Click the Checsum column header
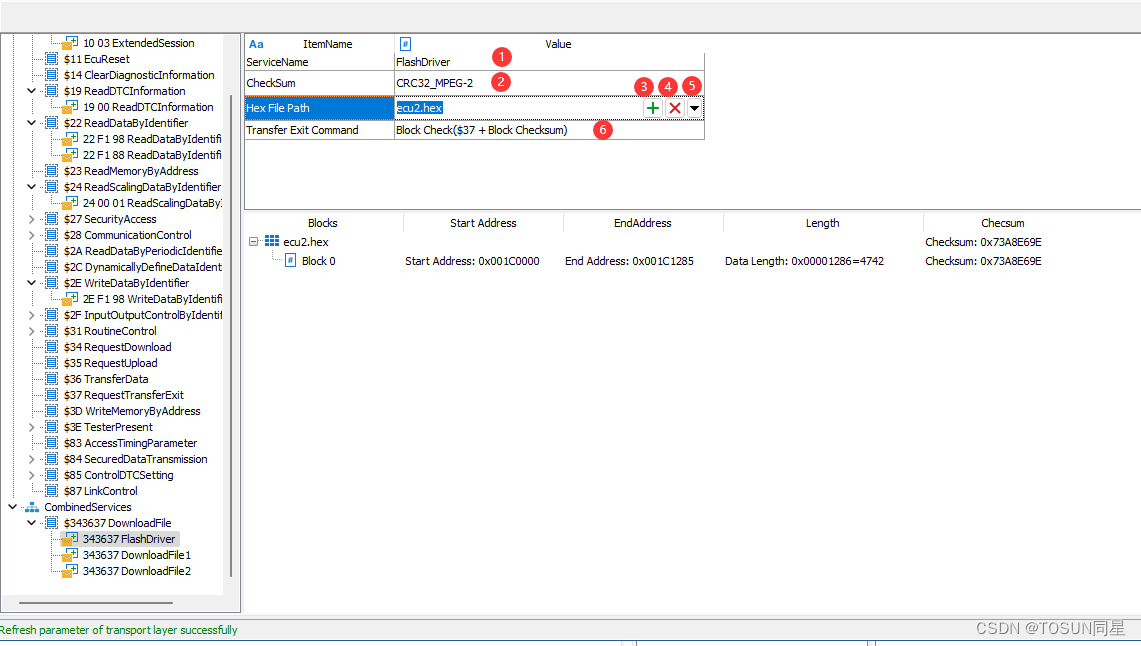Image resolution: width=1141 pixels, height=646 pixels. point(1003,223)
